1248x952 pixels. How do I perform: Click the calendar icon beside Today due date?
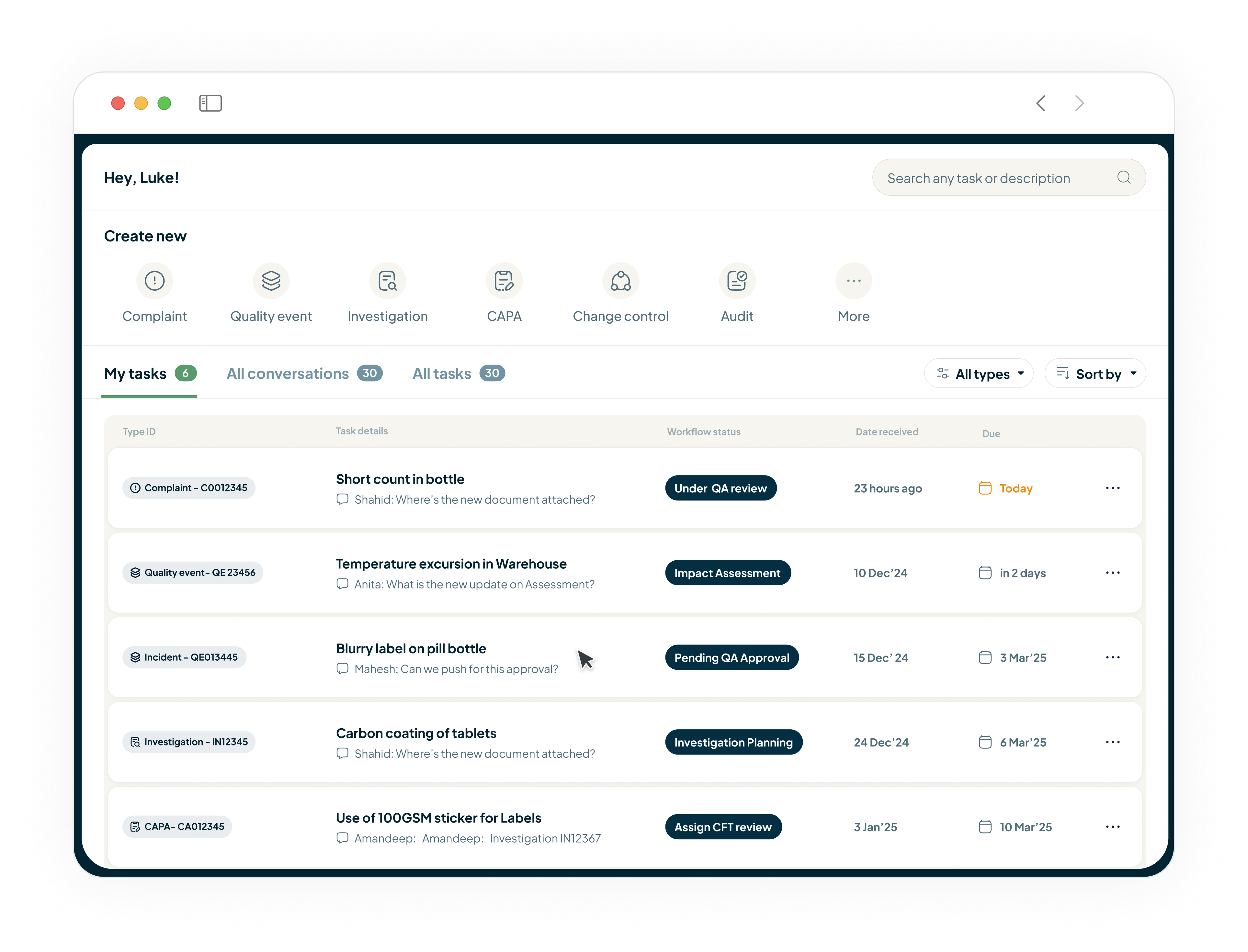pyautogui.click(x=986, y=488)
